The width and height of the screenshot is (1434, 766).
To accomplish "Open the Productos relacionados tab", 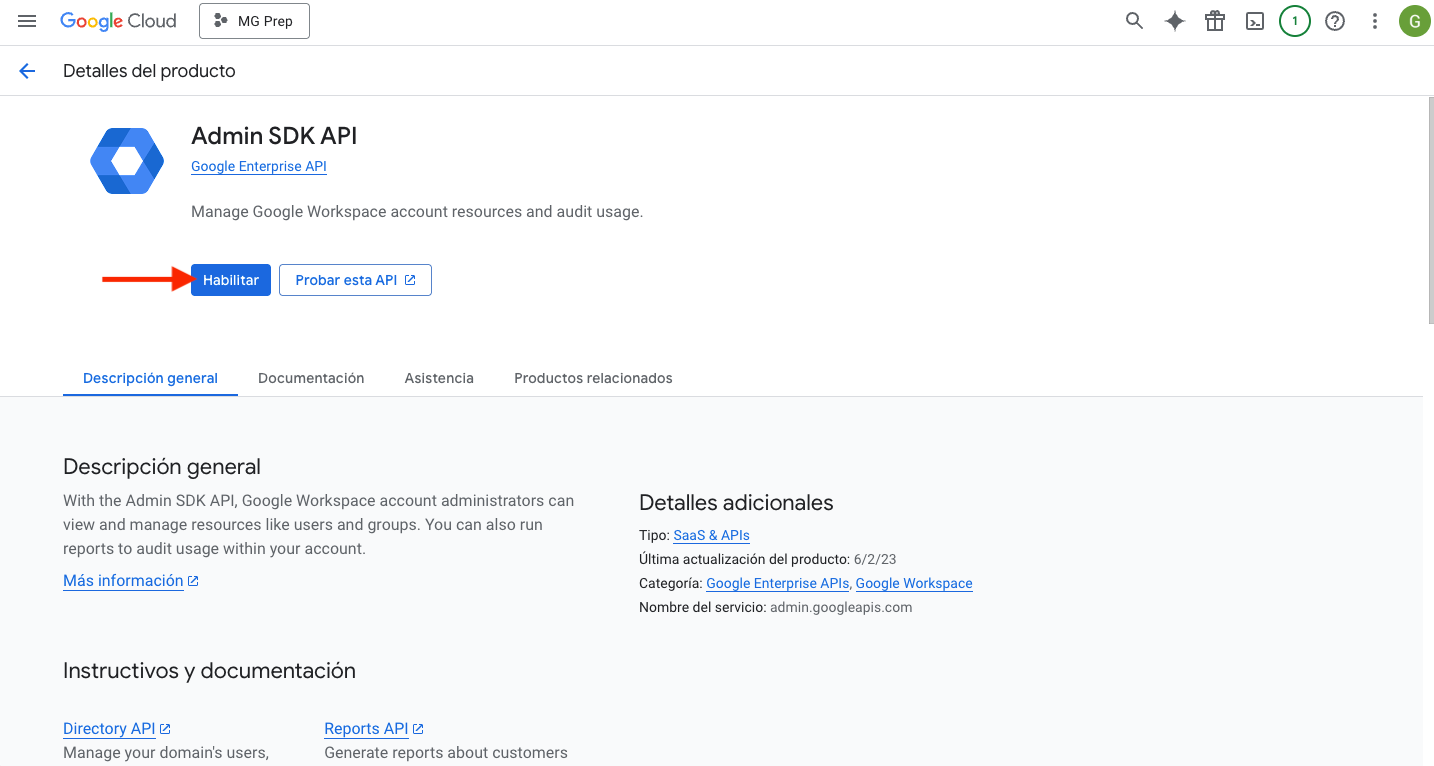I will coord(593,378).
